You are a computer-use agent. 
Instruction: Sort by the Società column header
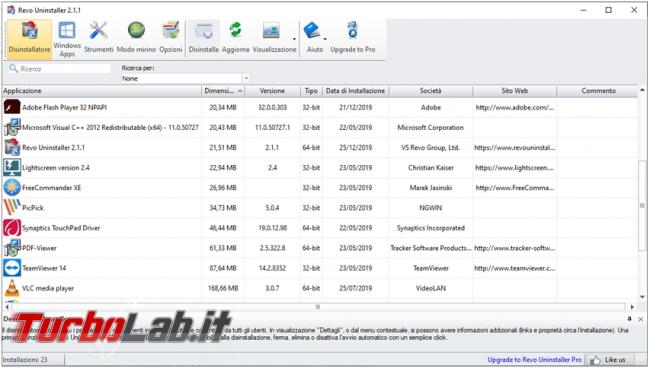coord(431,91)
